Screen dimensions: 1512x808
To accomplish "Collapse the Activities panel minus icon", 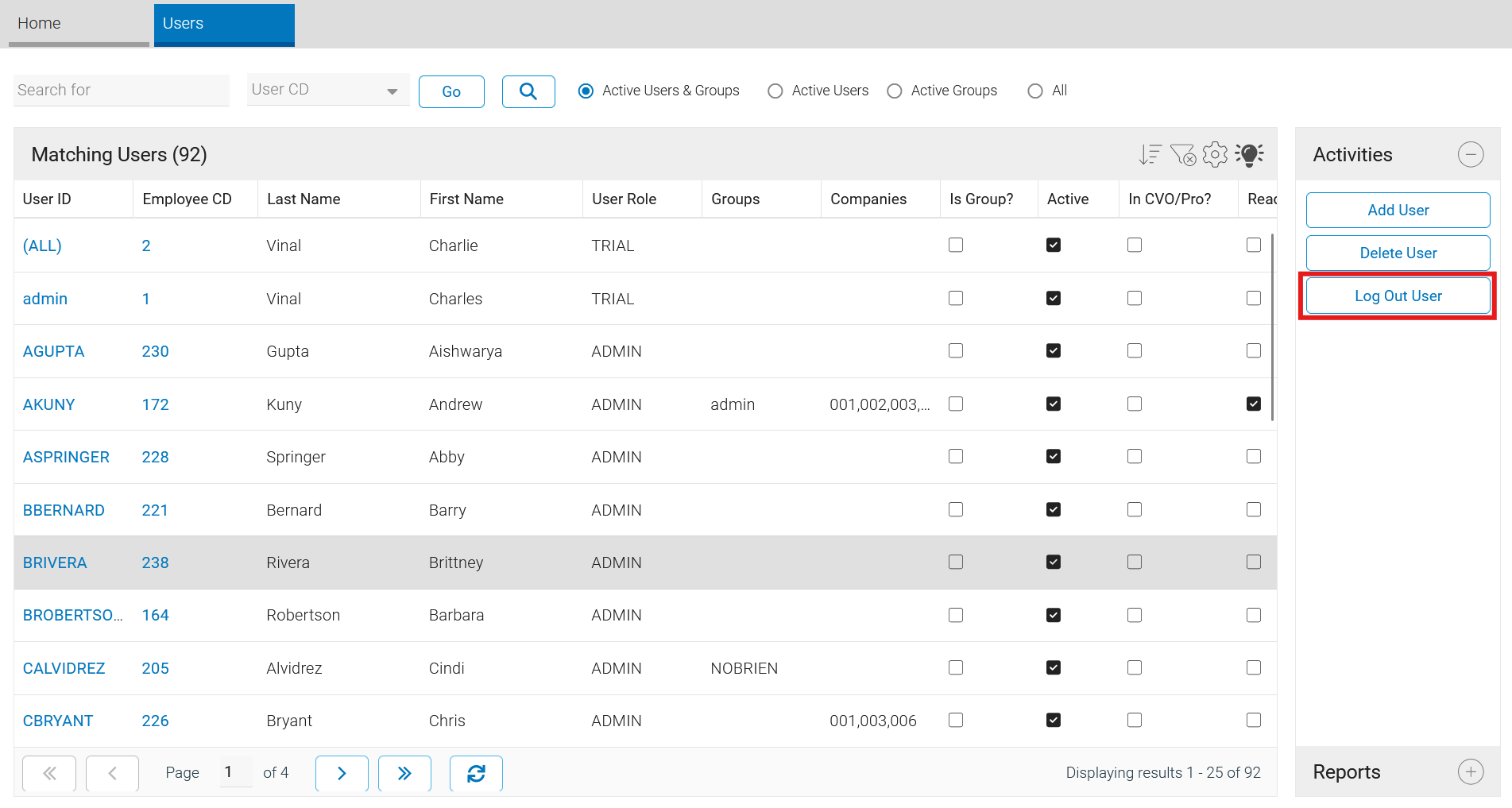I will pos(1471,154).
